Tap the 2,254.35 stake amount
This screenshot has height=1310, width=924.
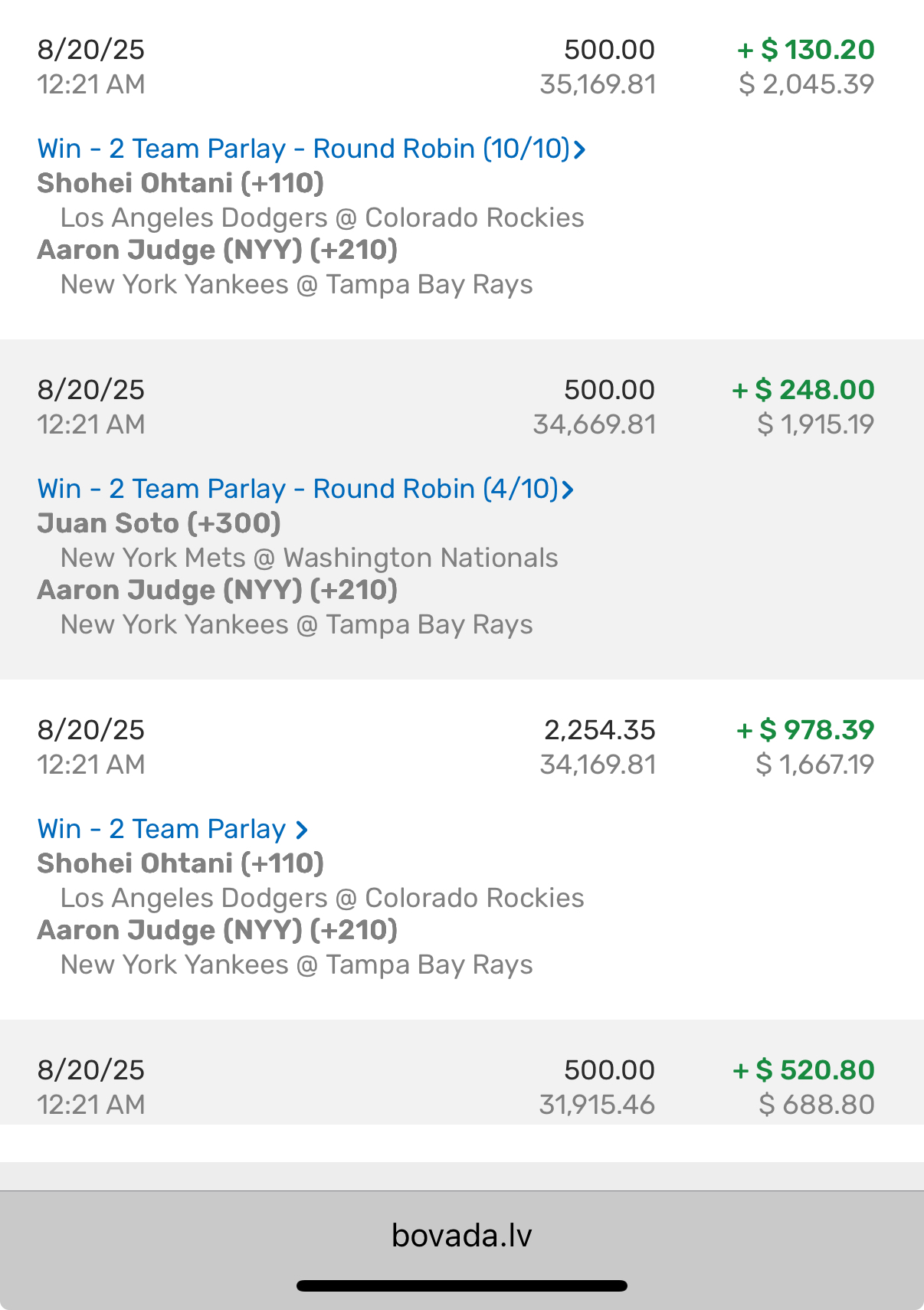point(599,730)
